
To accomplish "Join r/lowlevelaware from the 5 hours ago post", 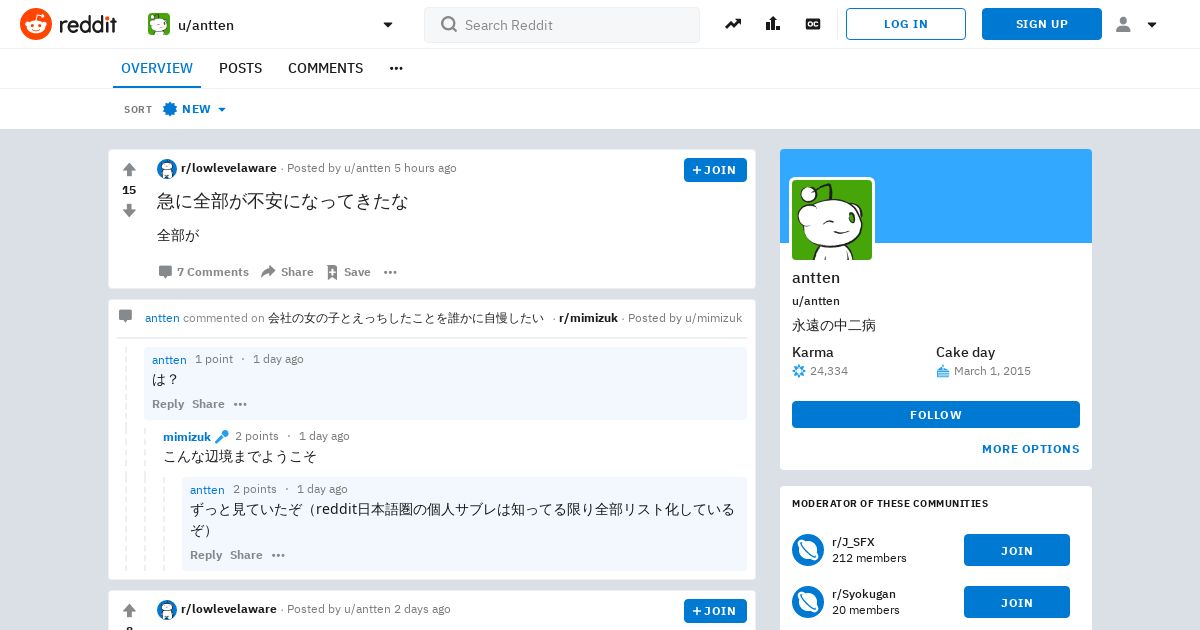I will click(x=715, y=170).
